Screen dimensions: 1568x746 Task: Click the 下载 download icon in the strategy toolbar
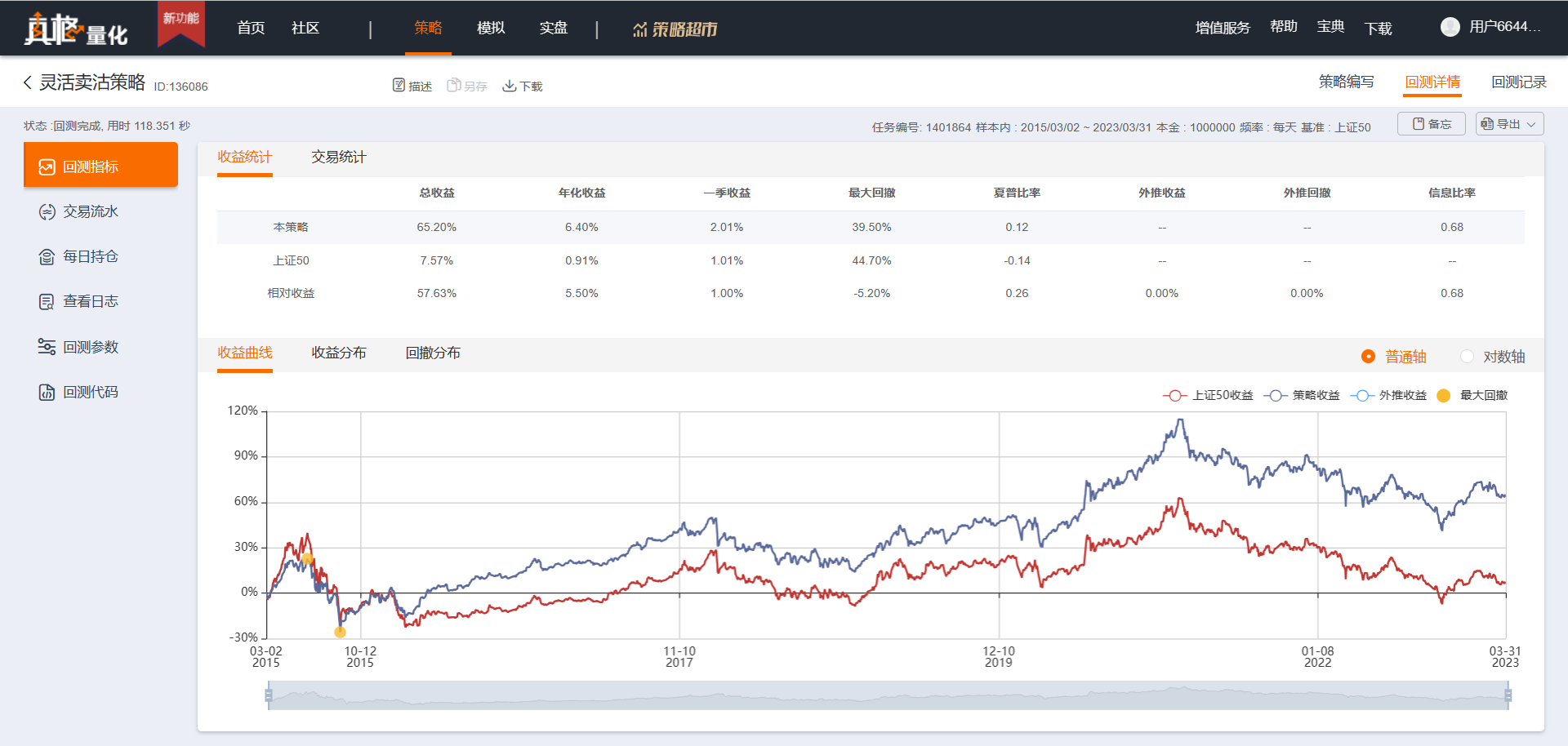point(509,86)
